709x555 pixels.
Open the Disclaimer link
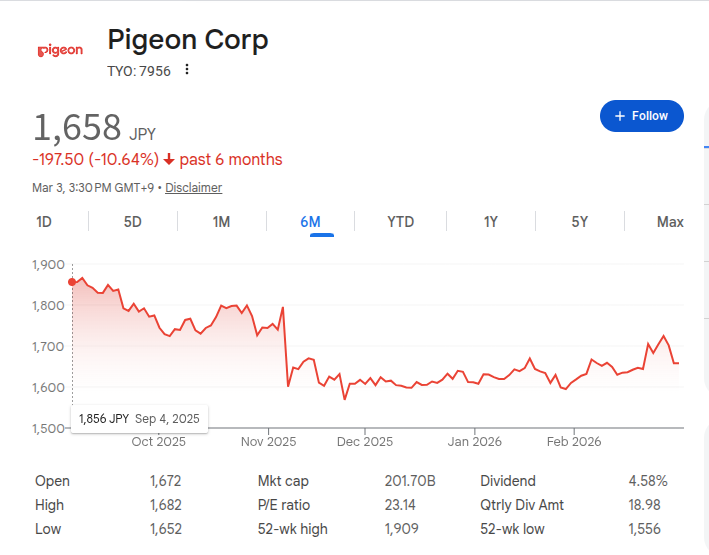pos(193,188)
